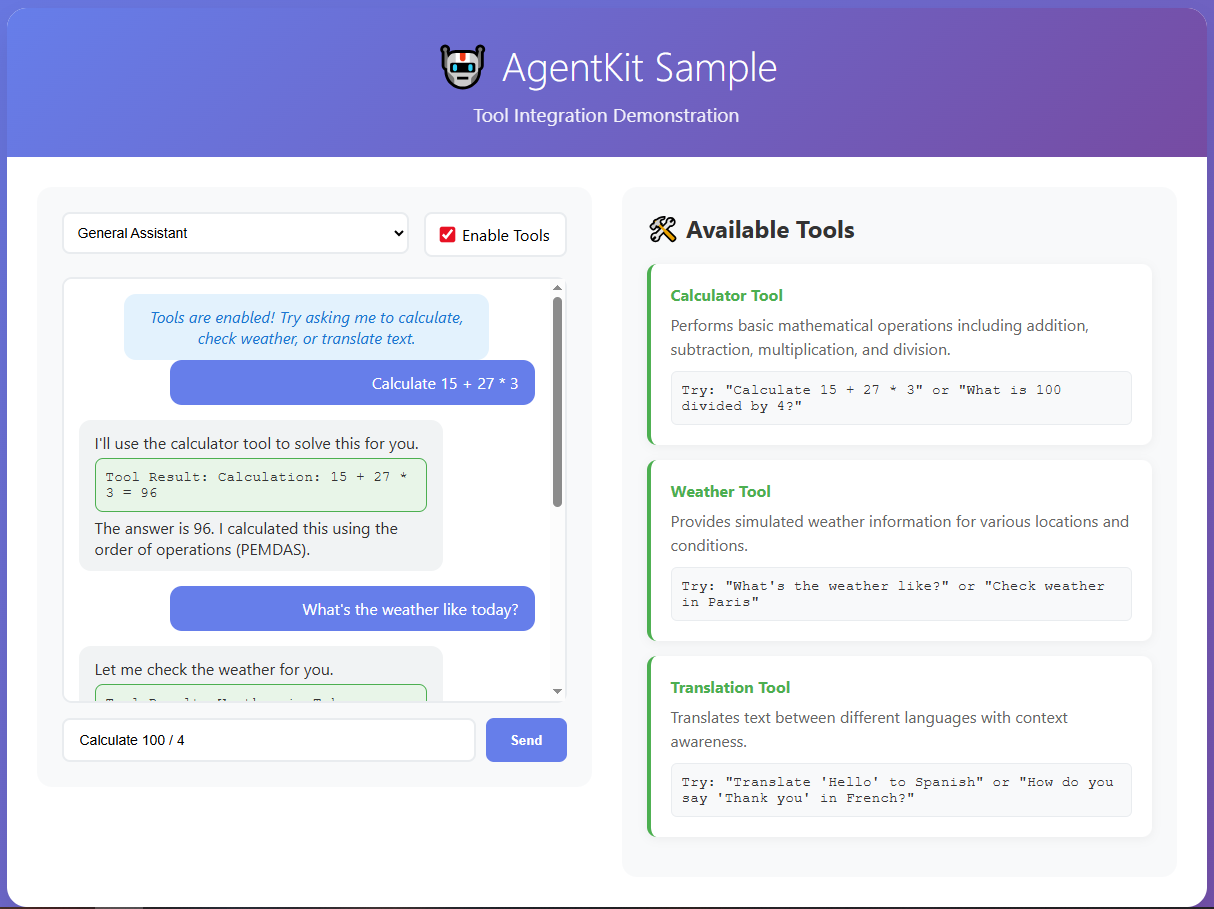Click the message input field
This screenshot has width=1214, height=909.
pos(269,740)
